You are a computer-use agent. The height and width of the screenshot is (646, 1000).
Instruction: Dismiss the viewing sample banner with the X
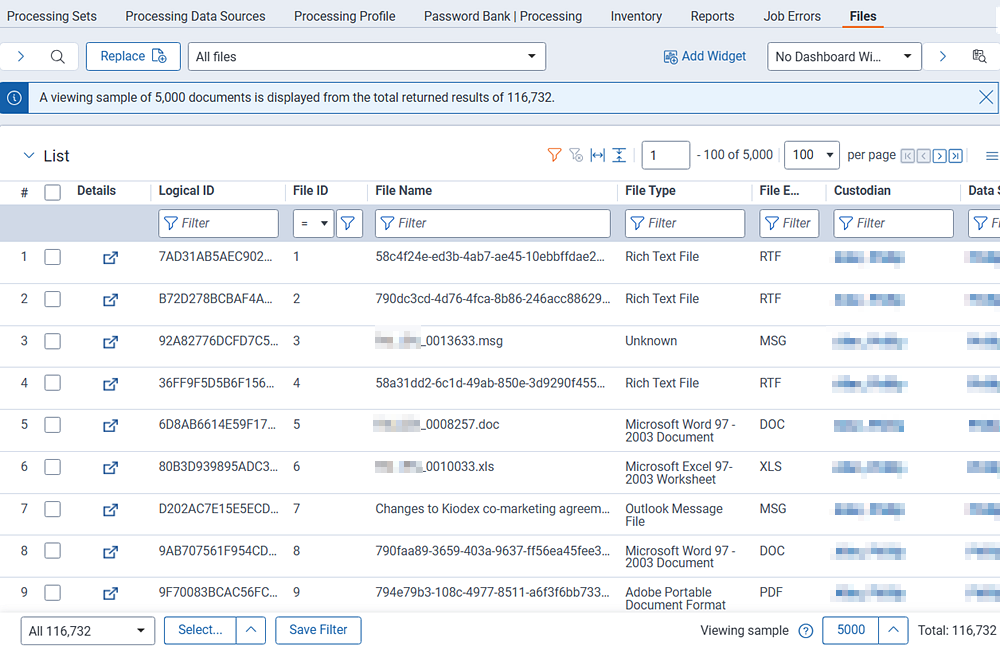point(986,97)
